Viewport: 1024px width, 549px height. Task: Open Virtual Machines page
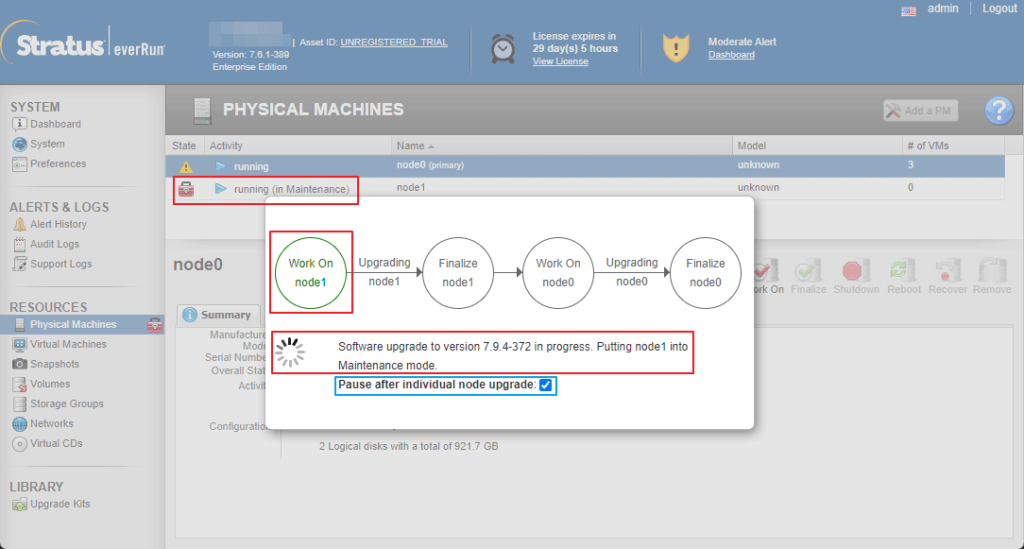68,344
